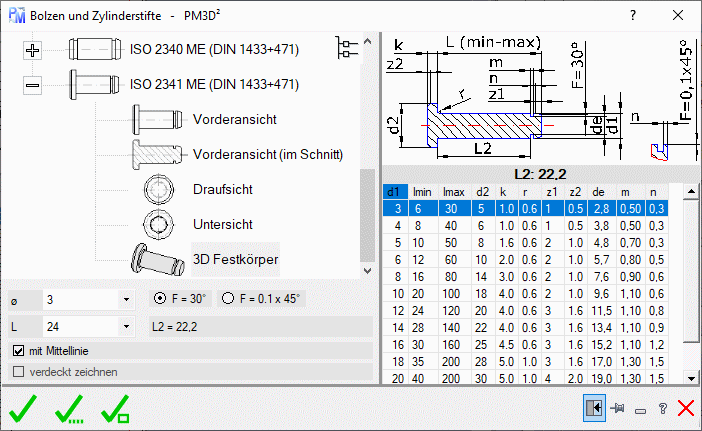Screen dimensions: 702x431
Task: Click the tree structure icon
Action: (346, 47)
